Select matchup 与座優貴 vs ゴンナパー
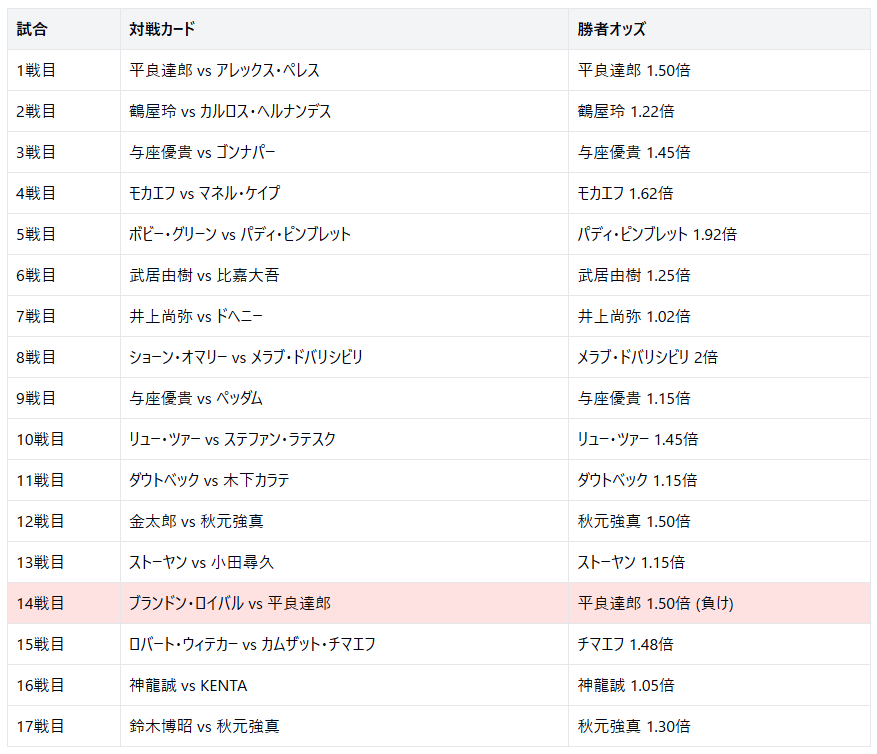This screenshot has width=877, height=754. (x=202, y=152)
